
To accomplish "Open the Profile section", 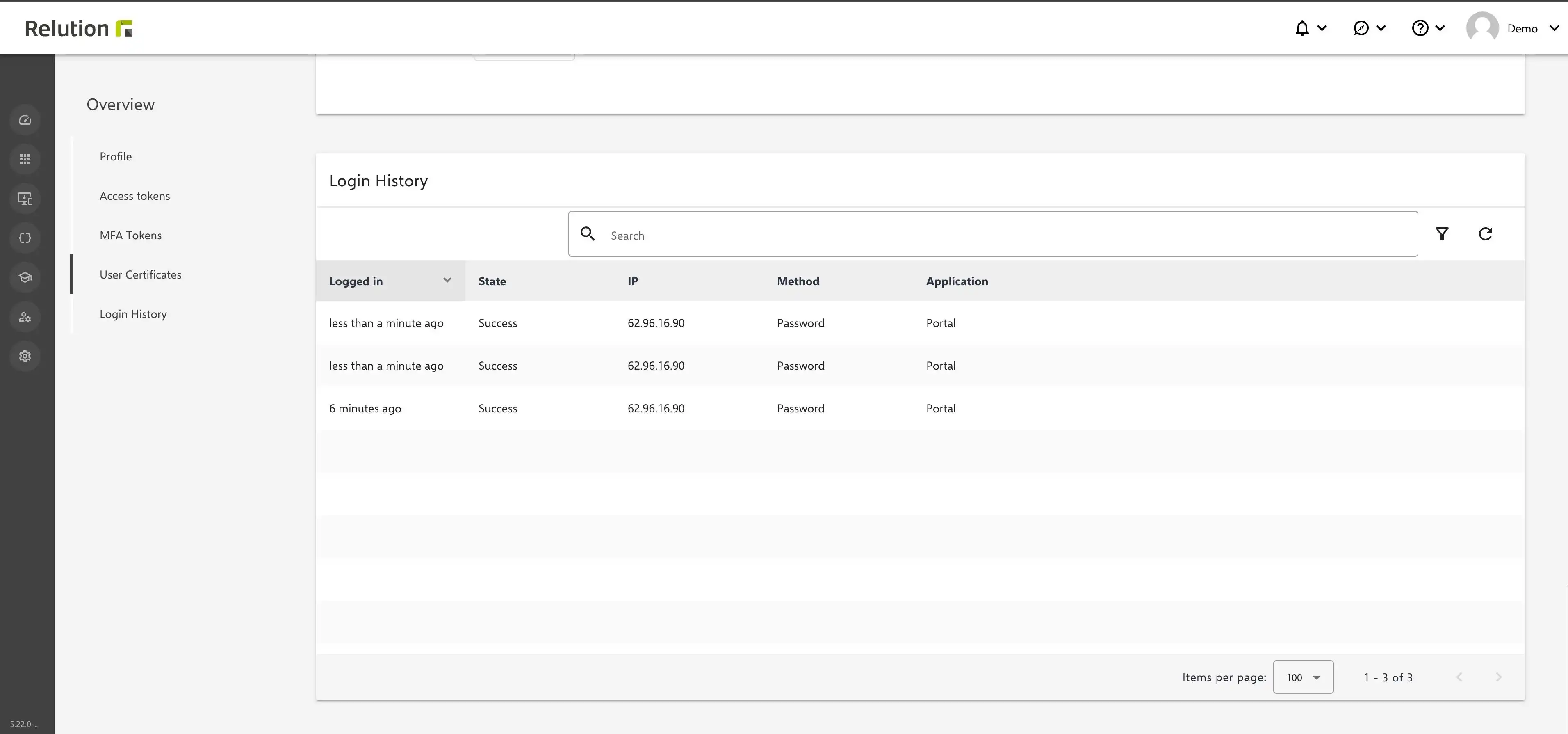I will click(x=116, y=157).
